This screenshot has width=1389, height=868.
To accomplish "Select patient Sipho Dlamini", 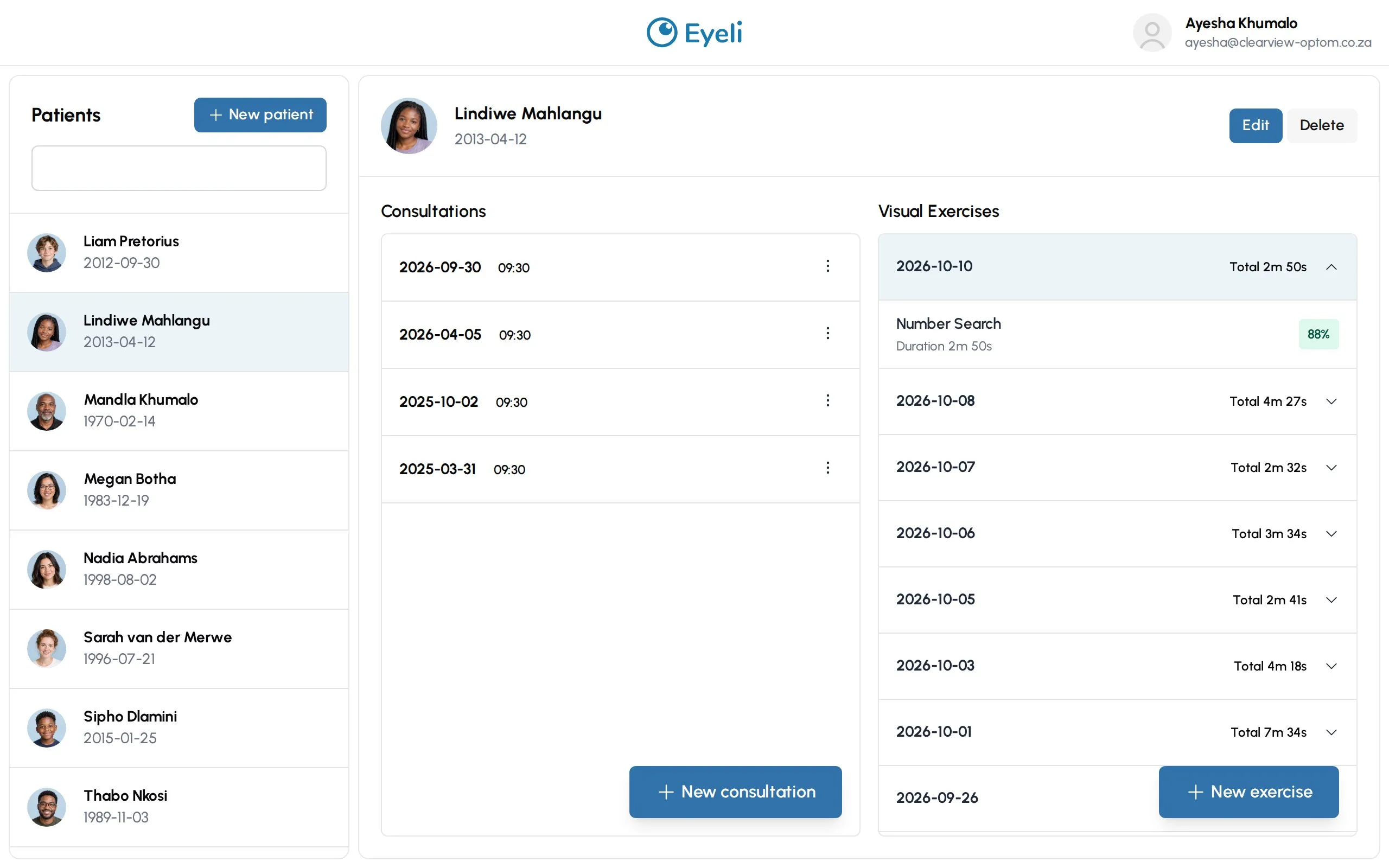I will pyautogui.click(x=179, y=728).
